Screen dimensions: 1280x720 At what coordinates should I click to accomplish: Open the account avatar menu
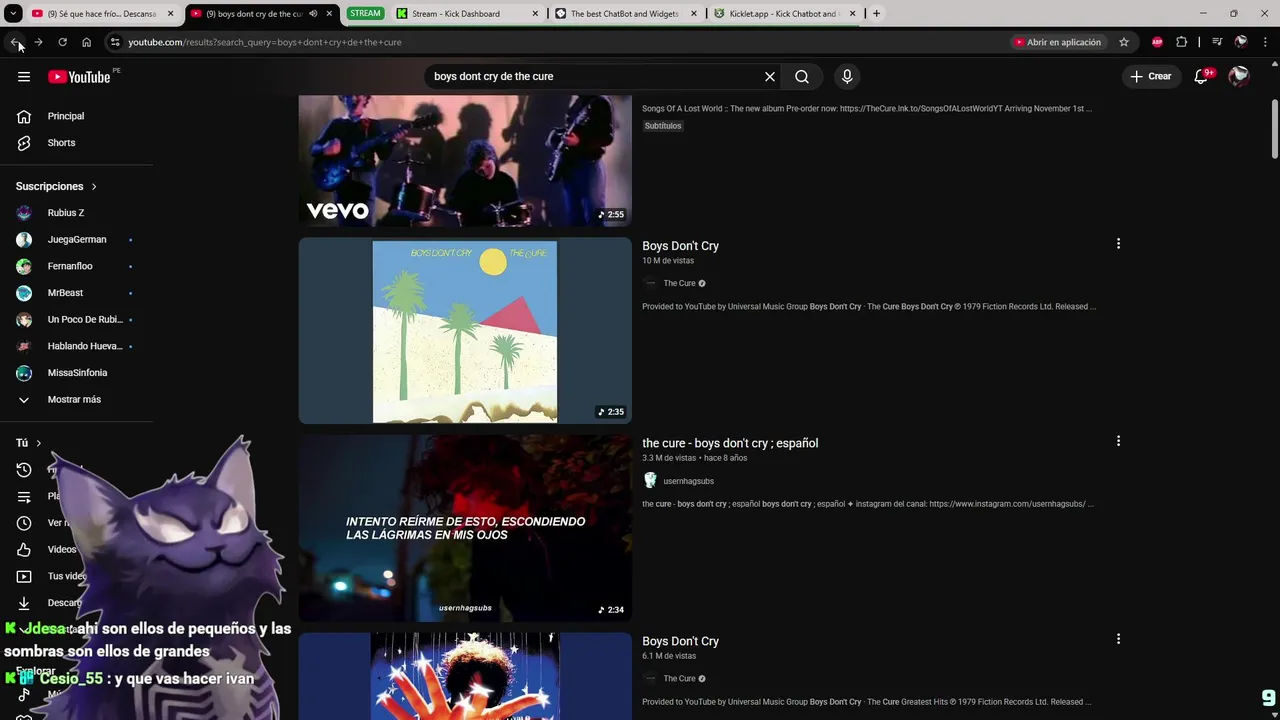tap(1239, 77)
